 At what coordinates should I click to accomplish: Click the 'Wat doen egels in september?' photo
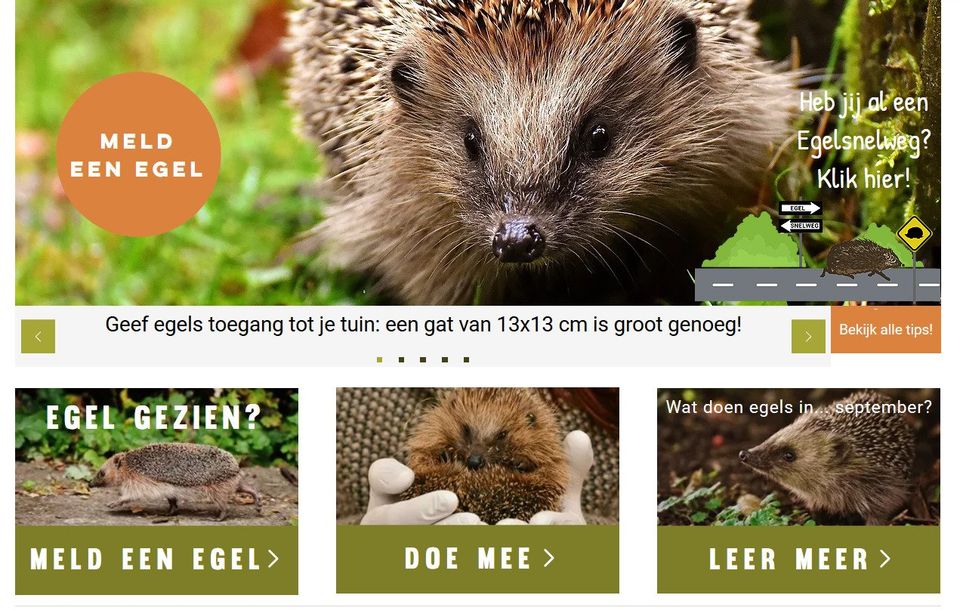tap(798, 456)
